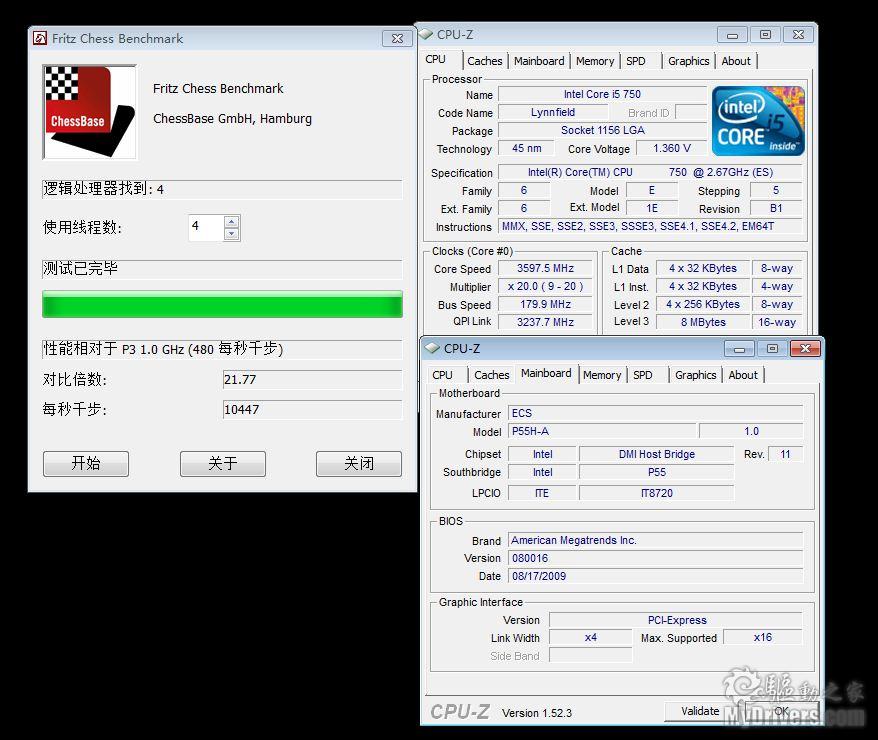Screen dimensions: 878x740
Task: Click chipset value DMI Host Bridge
Action: 656,454
